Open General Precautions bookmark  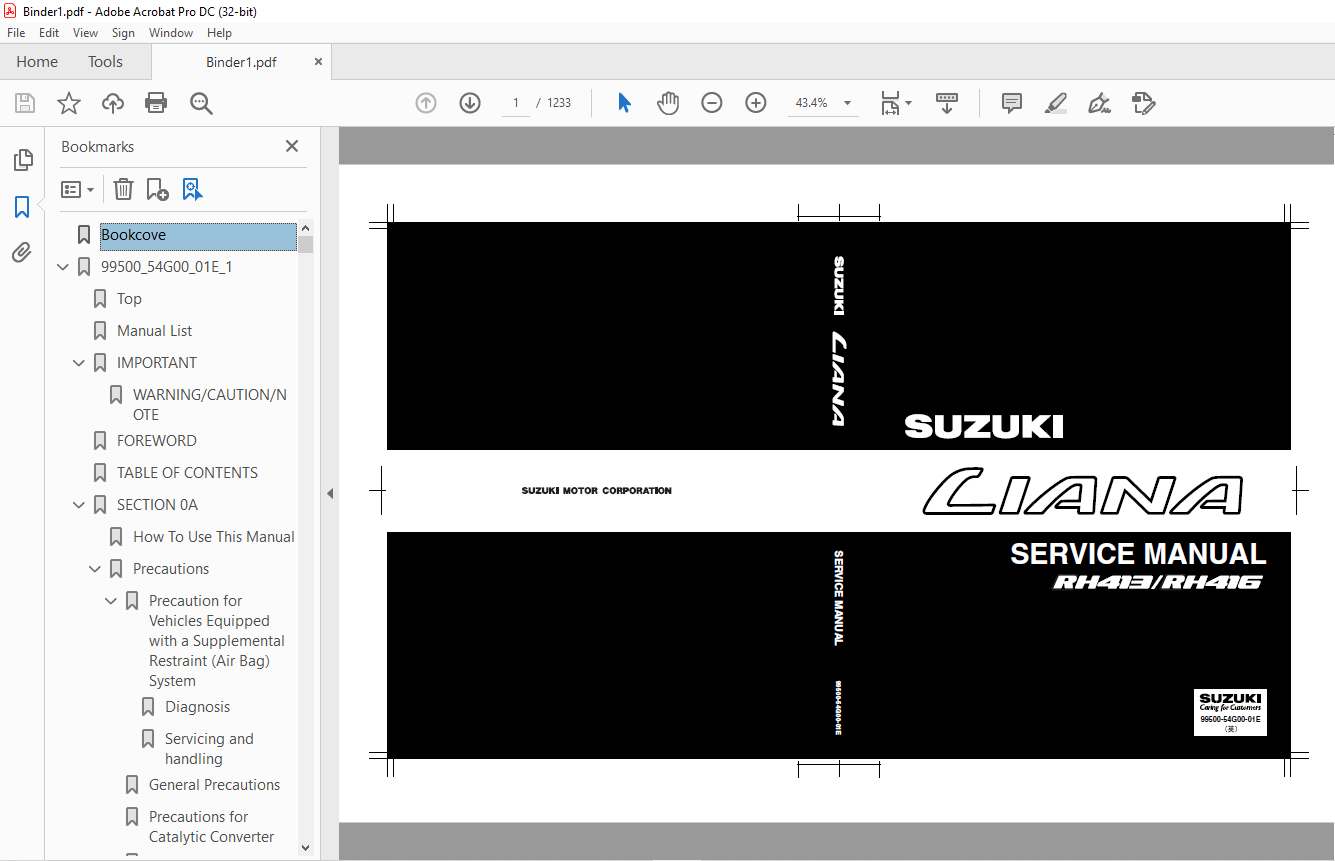pyautogui.click(x=214, y=785)
